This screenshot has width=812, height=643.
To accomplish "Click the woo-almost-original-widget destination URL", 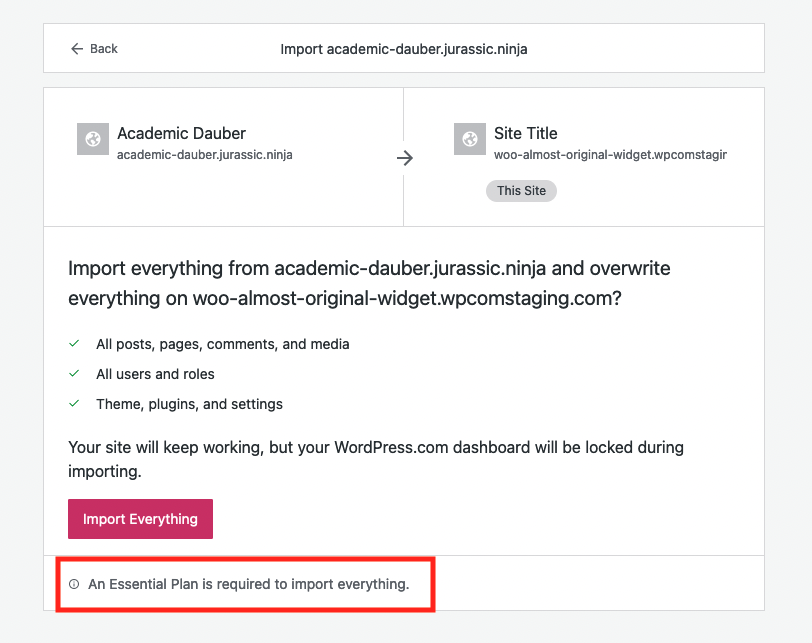I will click(x=610, y=155).
